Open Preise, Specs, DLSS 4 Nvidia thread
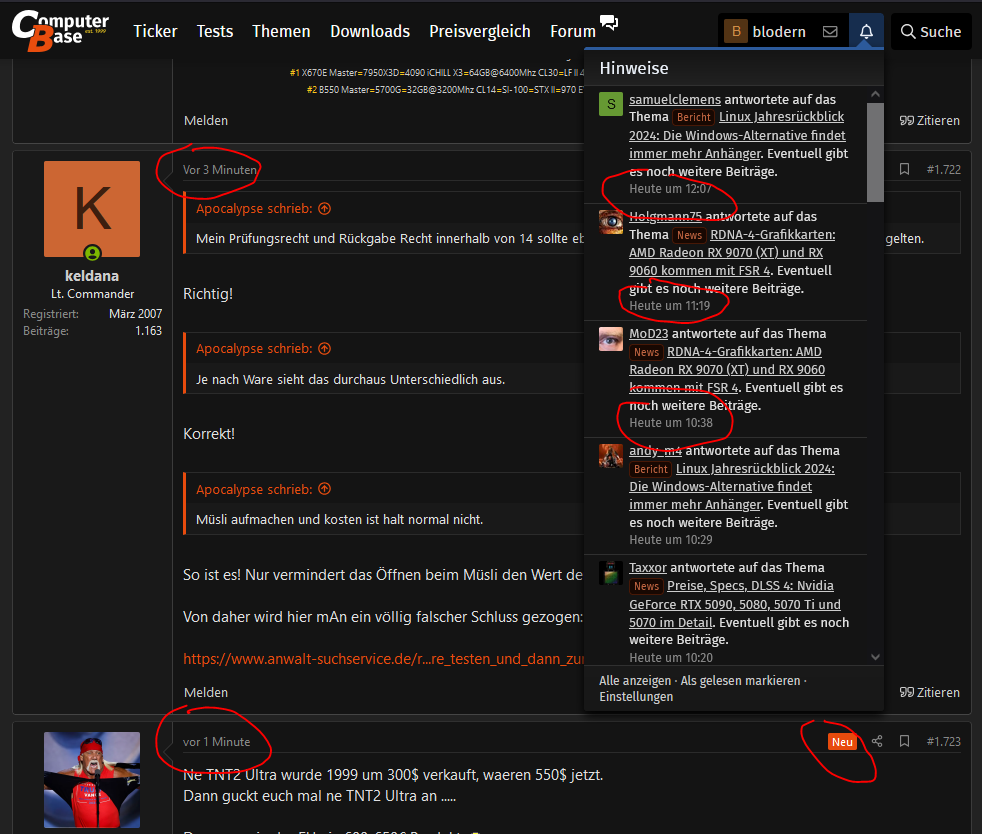 coord(735,604)
